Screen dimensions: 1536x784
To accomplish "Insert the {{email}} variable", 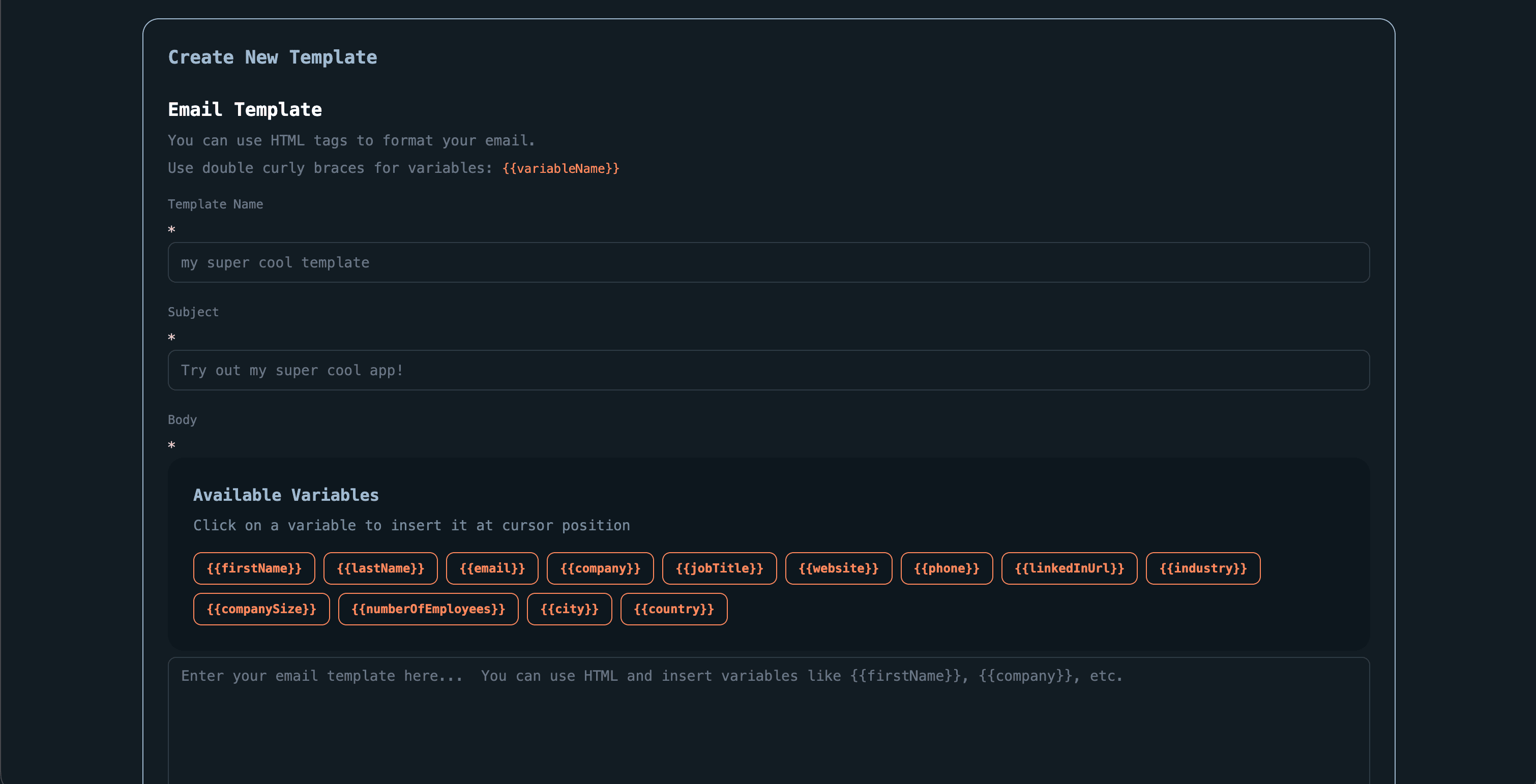I will tap(492, 568).
